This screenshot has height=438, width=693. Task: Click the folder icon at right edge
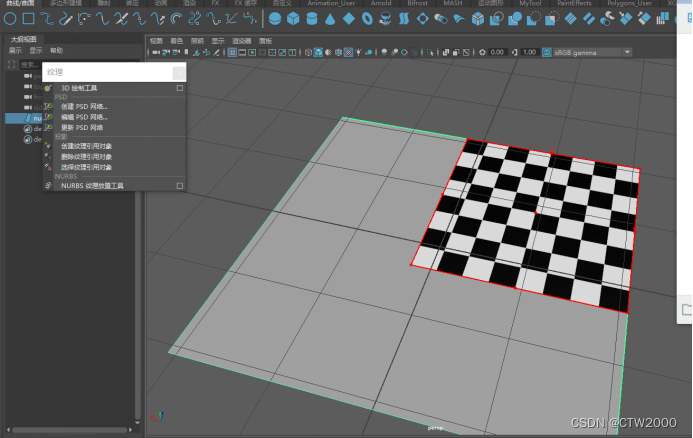tap(686, 309)
